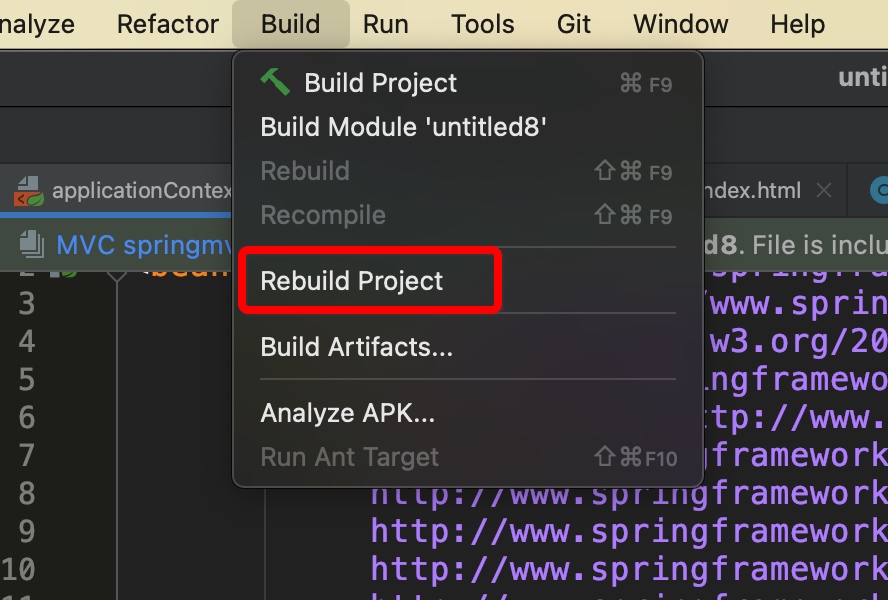
Task: Click the Spring XML file icon on applicationContext tab
Action: pyautogui.click(x=28, y=190)
